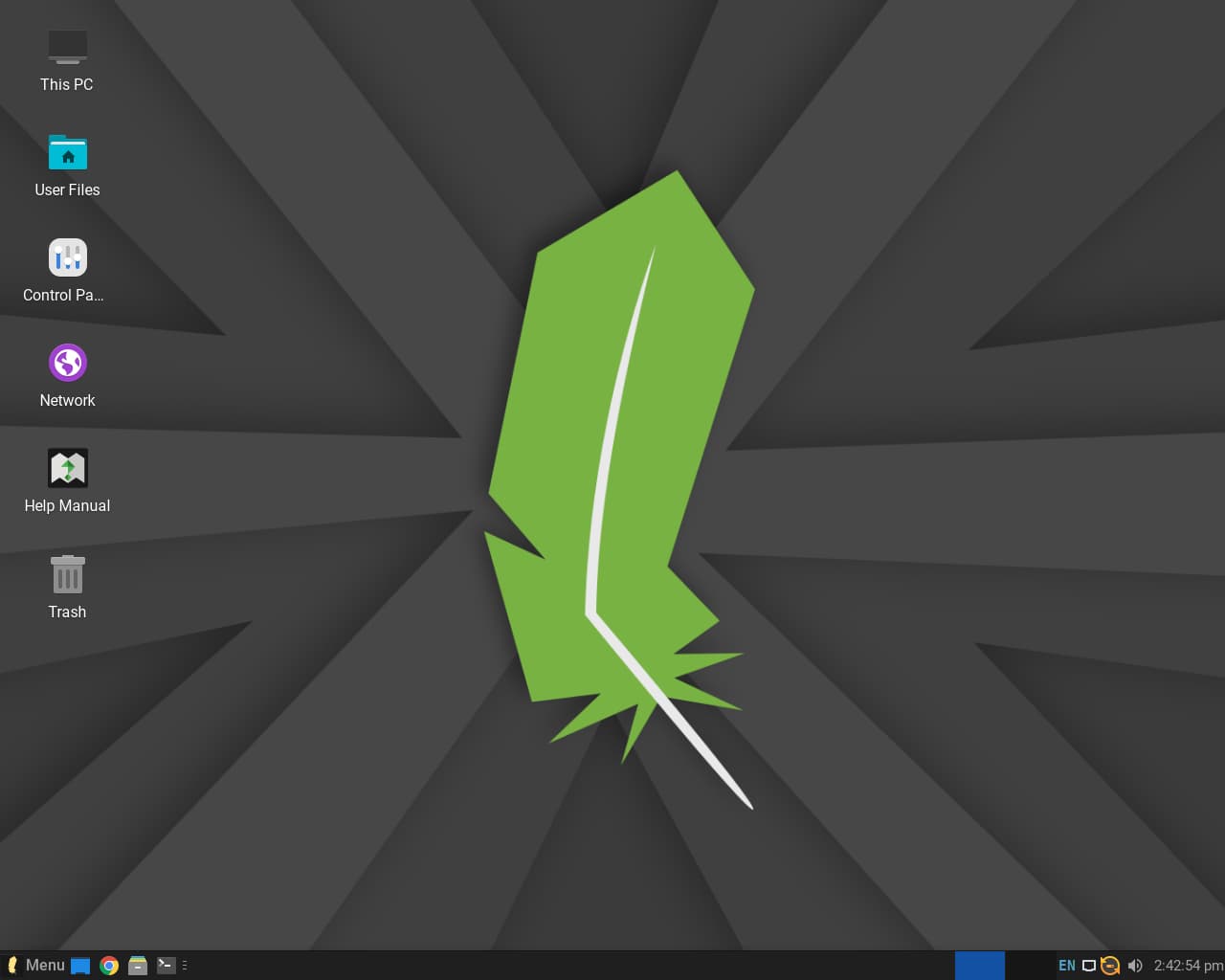Toggle show desktop via the taskbar button
The image size is (1225, 980).
tap(79, 966)
